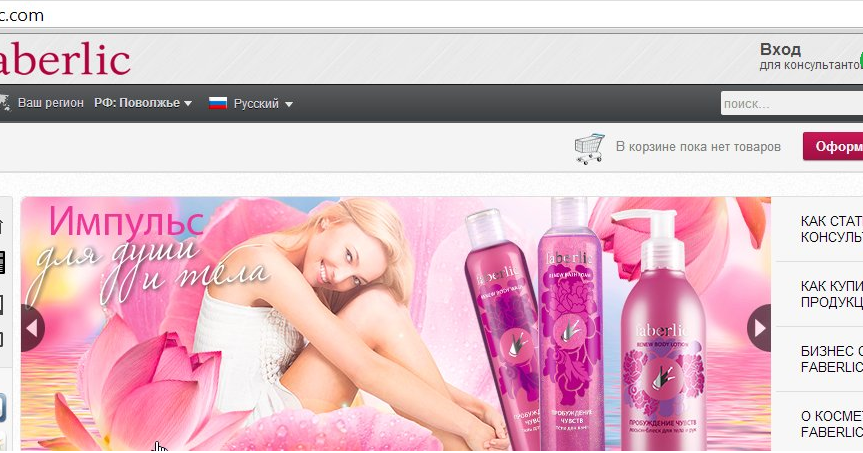Open the Вход consultant login link
This screenshot has height=453, width=863.
point(811,57)
